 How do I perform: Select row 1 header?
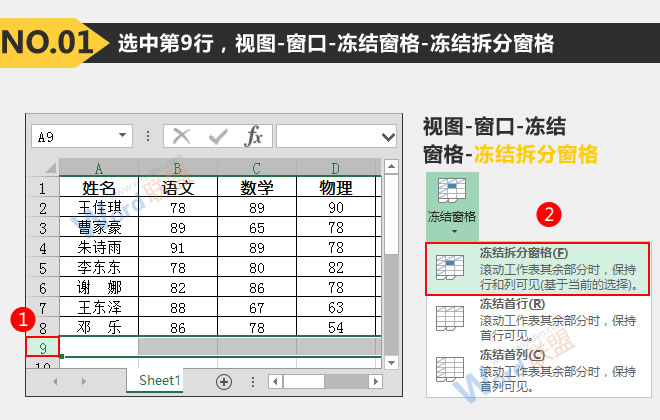pos(43,188)
